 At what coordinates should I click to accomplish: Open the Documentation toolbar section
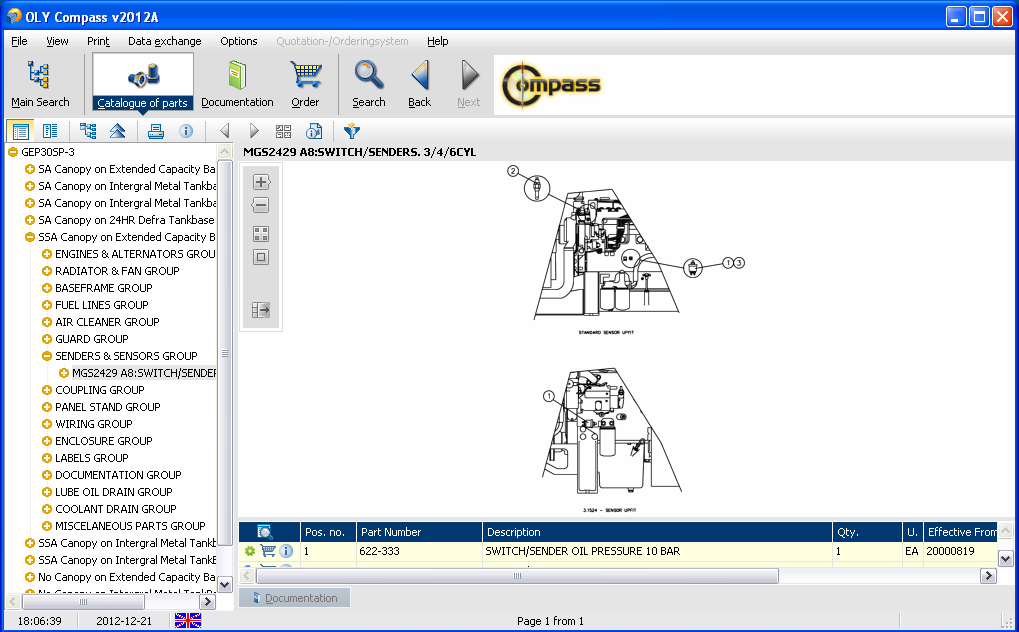click(x=237, y=84)
